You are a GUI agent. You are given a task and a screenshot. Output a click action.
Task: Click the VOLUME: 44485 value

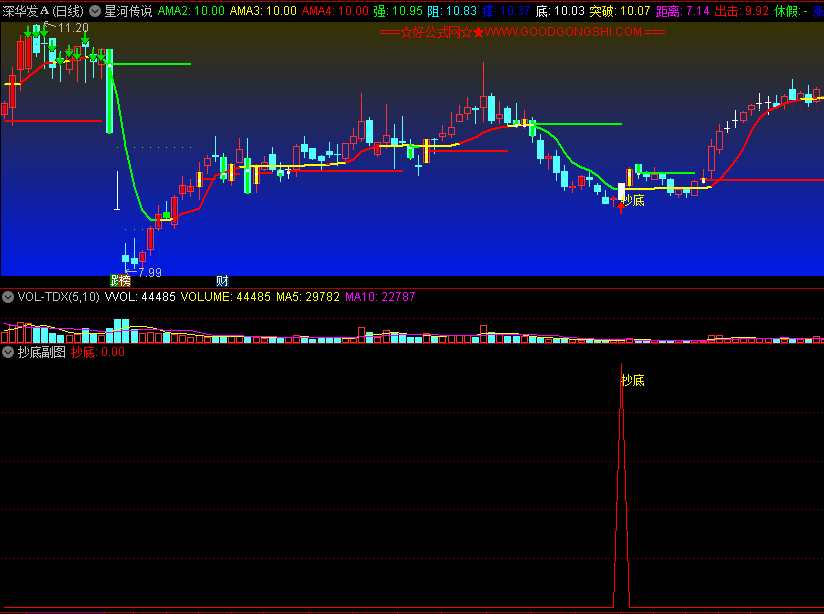tap(226, 297)
